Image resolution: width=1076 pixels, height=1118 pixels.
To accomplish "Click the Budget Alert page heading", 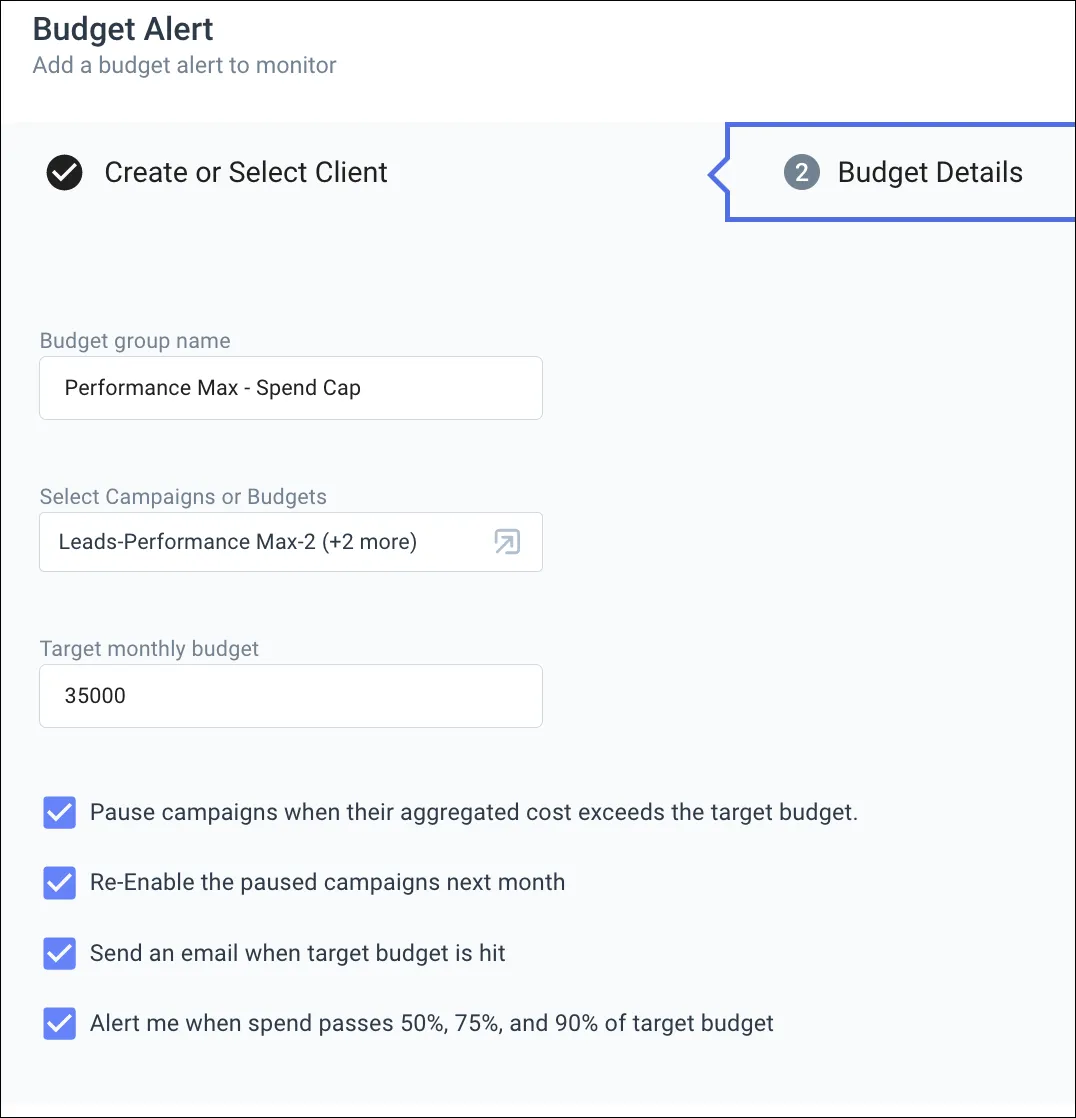I will point(123,29).
